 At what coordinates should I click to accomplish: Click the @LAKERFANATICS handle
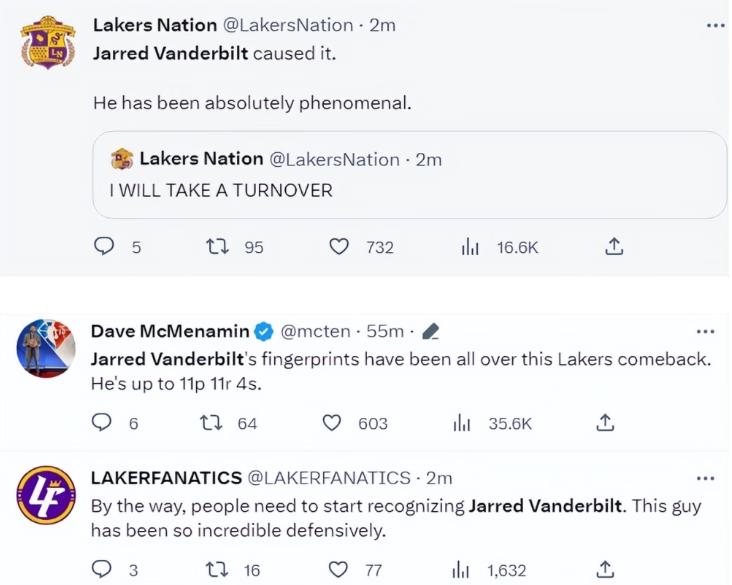pyautogui.click(x=329, y=478)
